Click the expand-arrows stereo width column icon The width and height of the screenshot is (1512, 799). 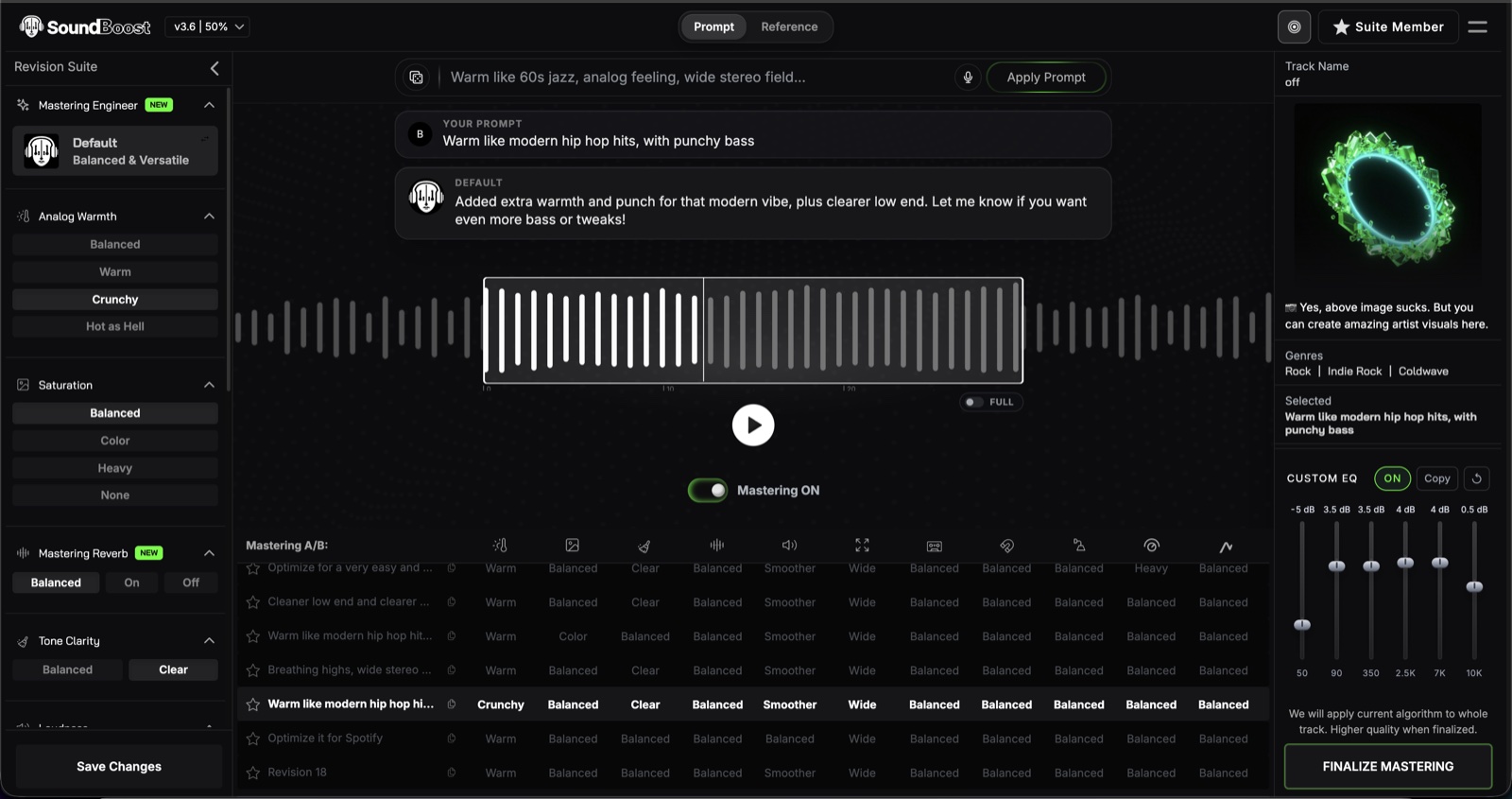(862, 546)
